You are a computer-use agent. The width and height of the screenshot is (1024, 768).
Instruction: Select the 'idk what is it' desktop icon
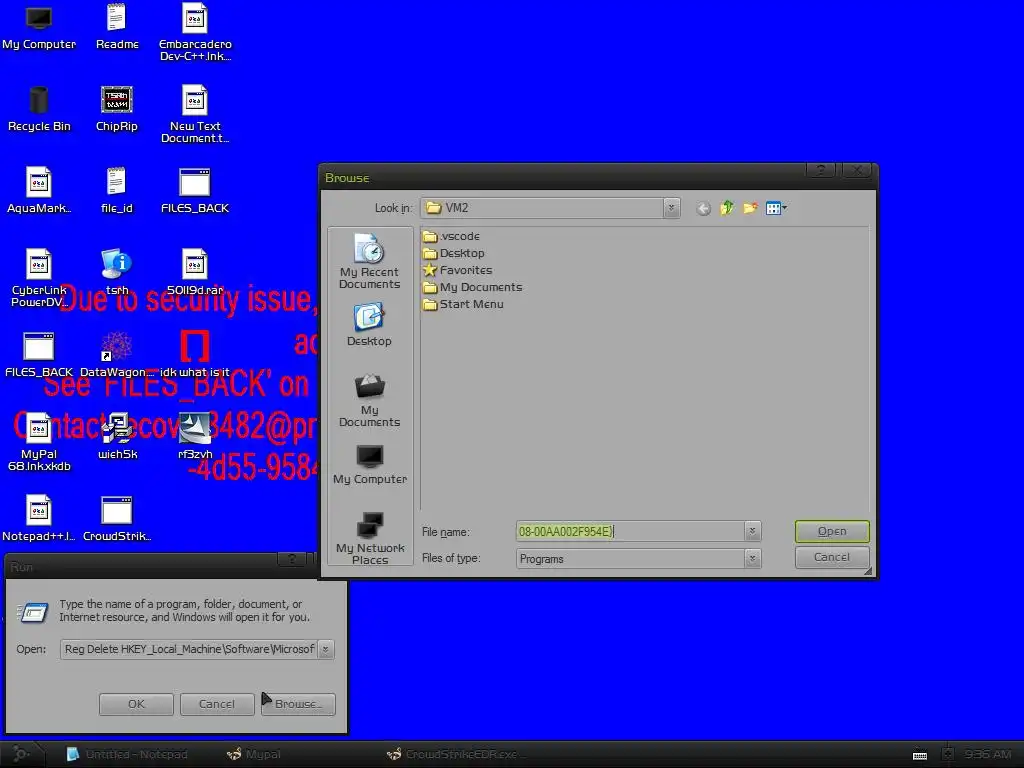pyautogui.click(x=195, y=356)
